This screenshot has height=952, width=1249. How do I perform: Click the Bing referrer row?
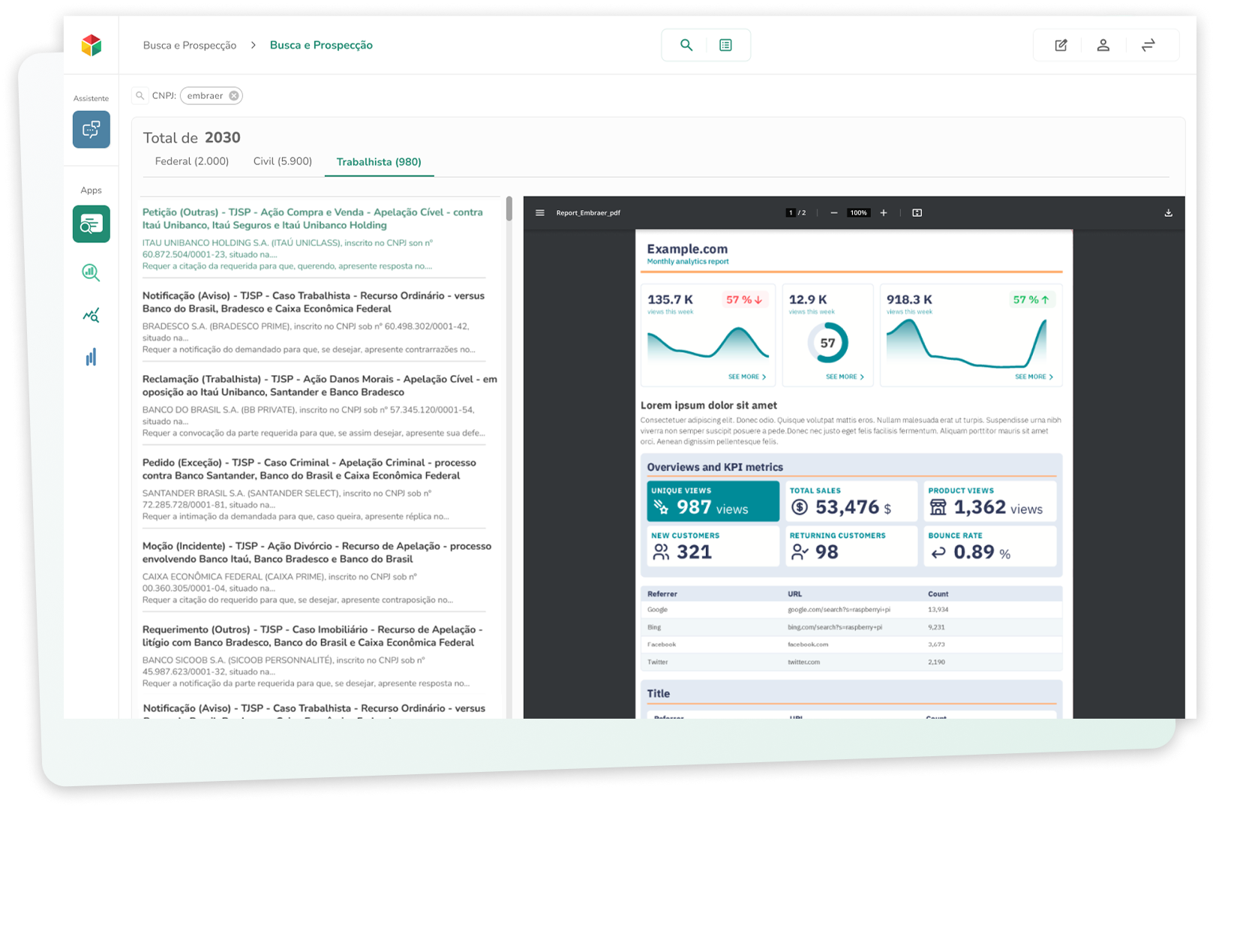(x=851, y=626)
